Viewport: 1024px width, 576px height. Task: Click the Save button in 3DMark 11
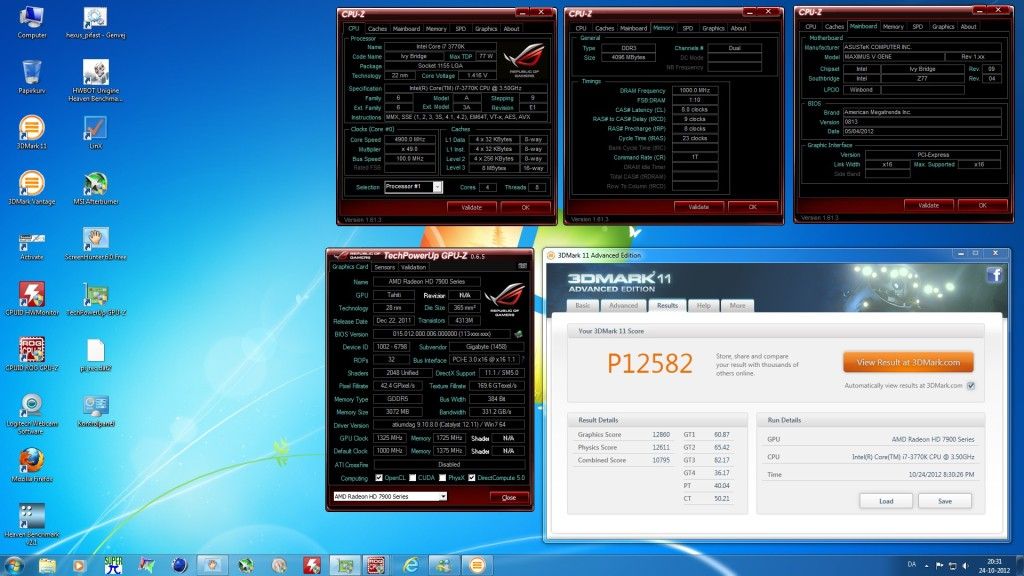click(x=945, y=501)
